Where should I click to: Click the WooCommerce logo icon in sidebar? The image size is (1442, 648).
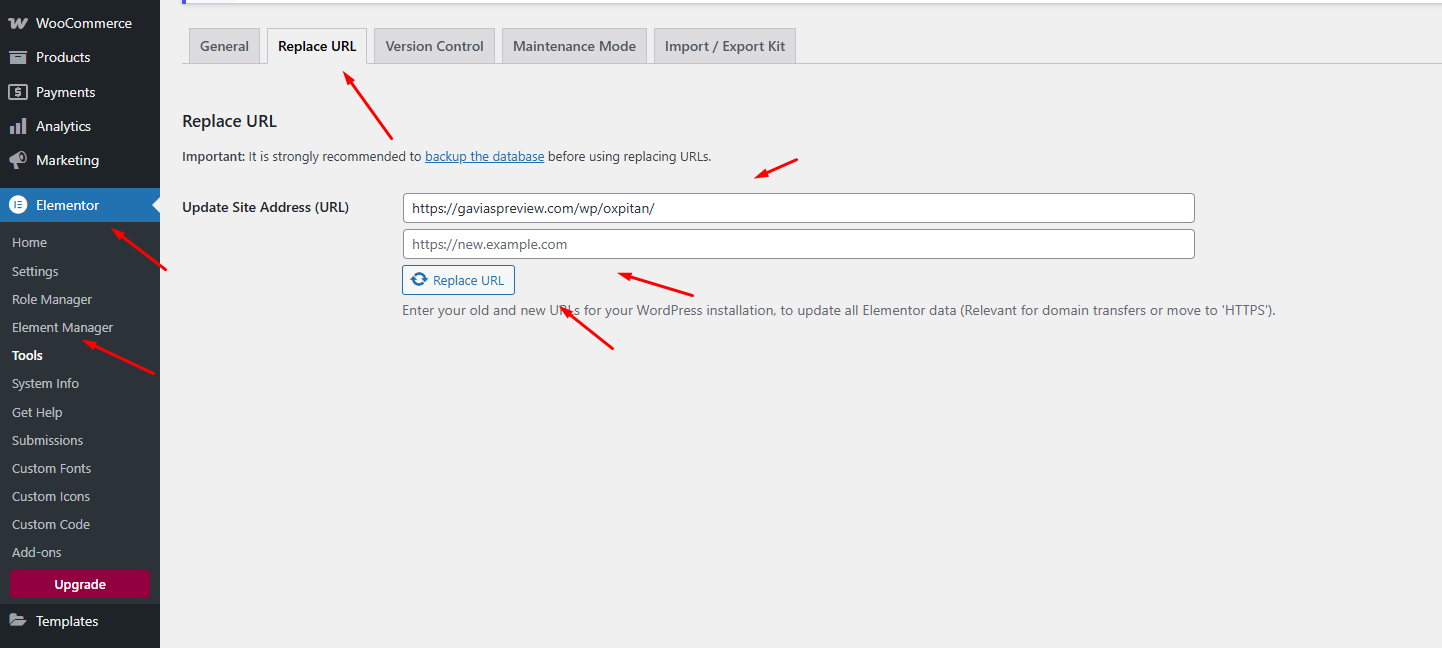pyautogui.click(x=18, y=23)
